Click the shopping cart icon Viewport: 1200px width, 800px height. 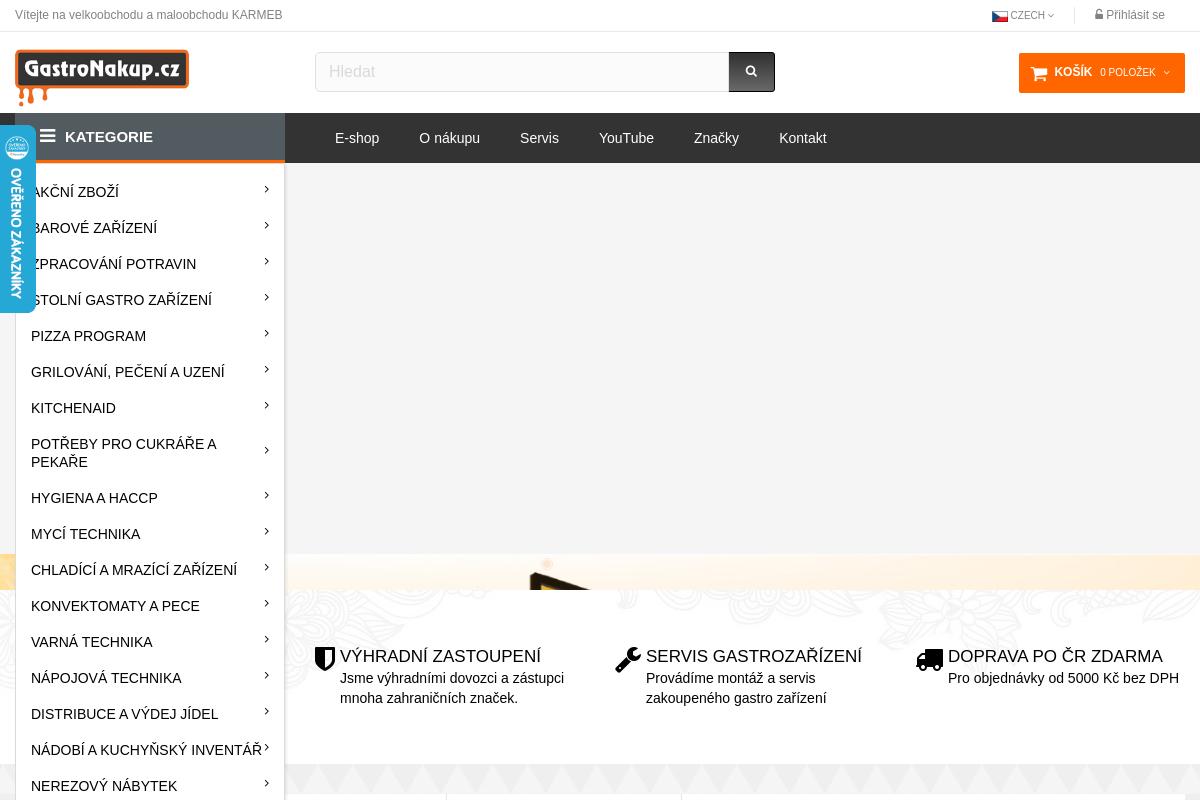pos(1039,73)
